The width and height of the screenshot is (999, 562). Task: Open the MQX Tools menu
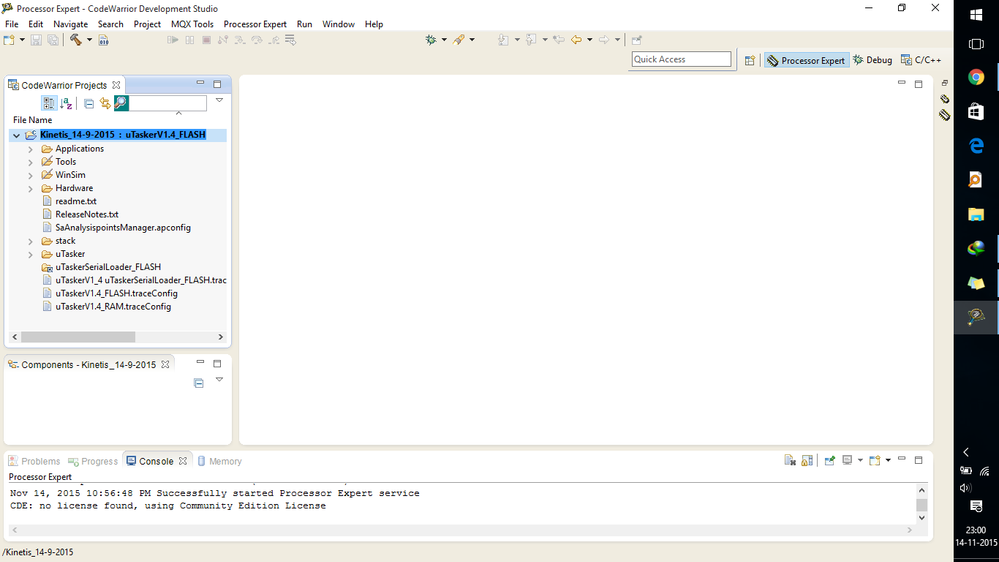pyautogui.click(x=192, y=24)
